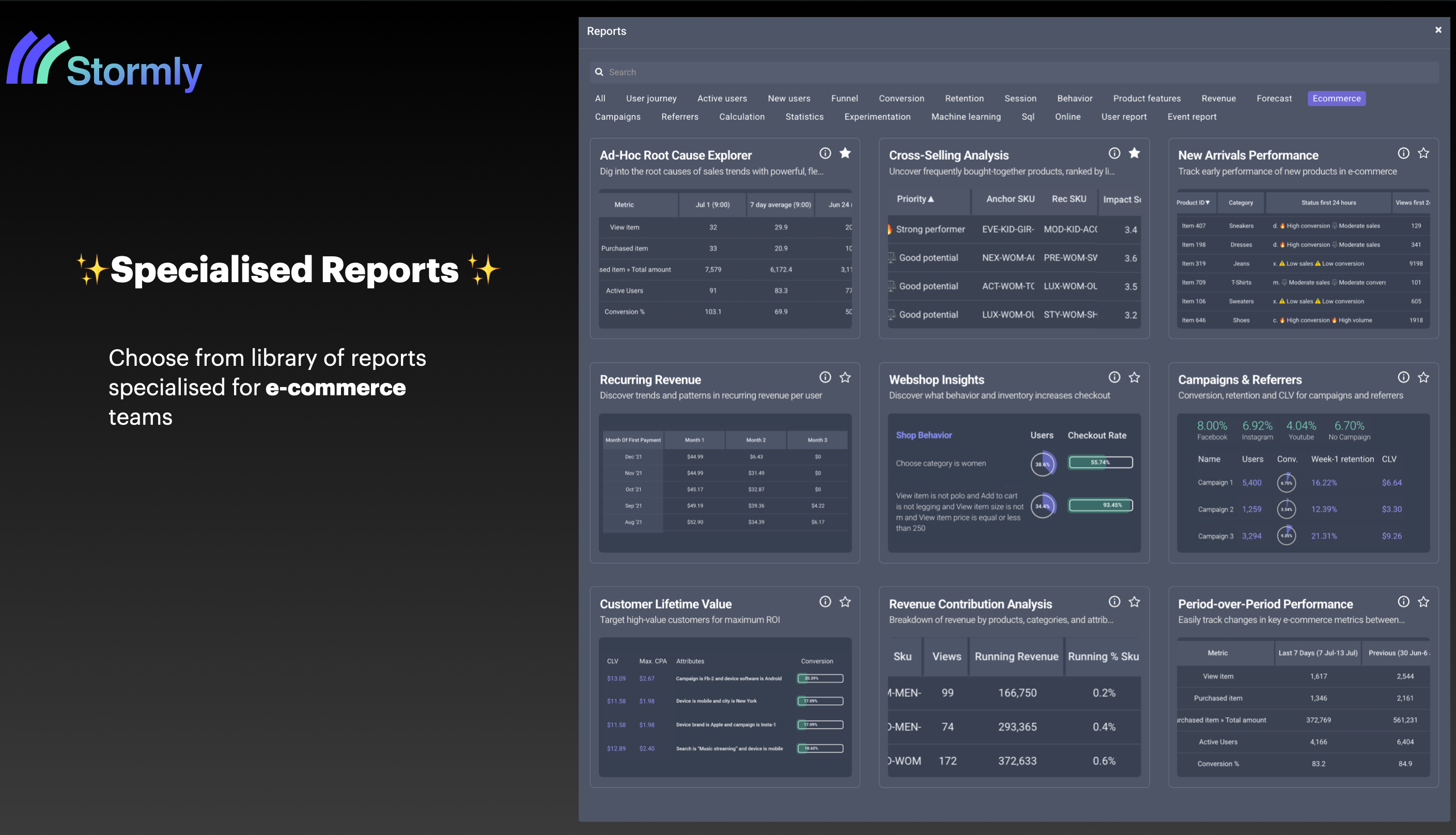Click the 55.74% checkout rate bar

pyautogui.click(x=1100, y=463)
